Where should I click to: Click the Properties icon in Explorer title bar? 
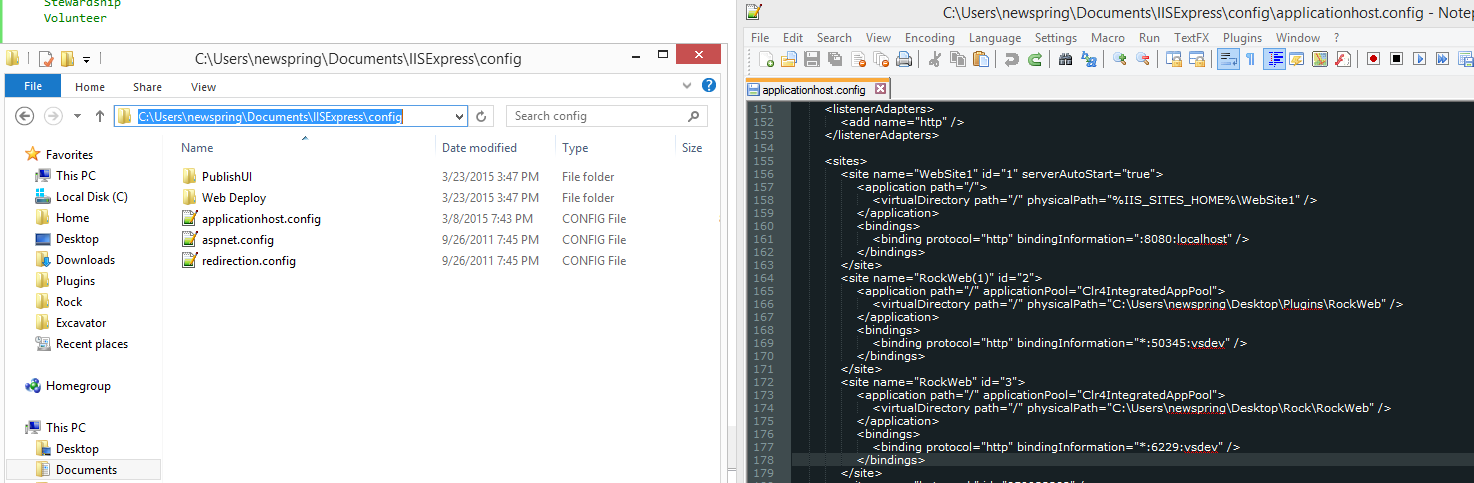tap(44, 59)
